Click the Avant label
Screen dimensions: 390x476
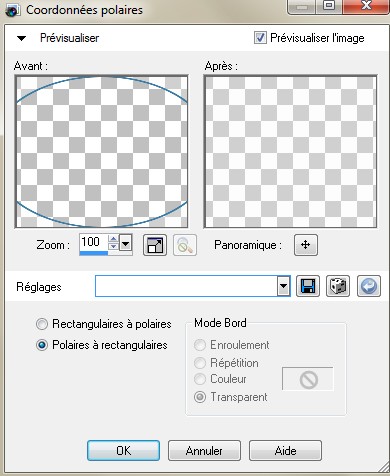[31, 66]
